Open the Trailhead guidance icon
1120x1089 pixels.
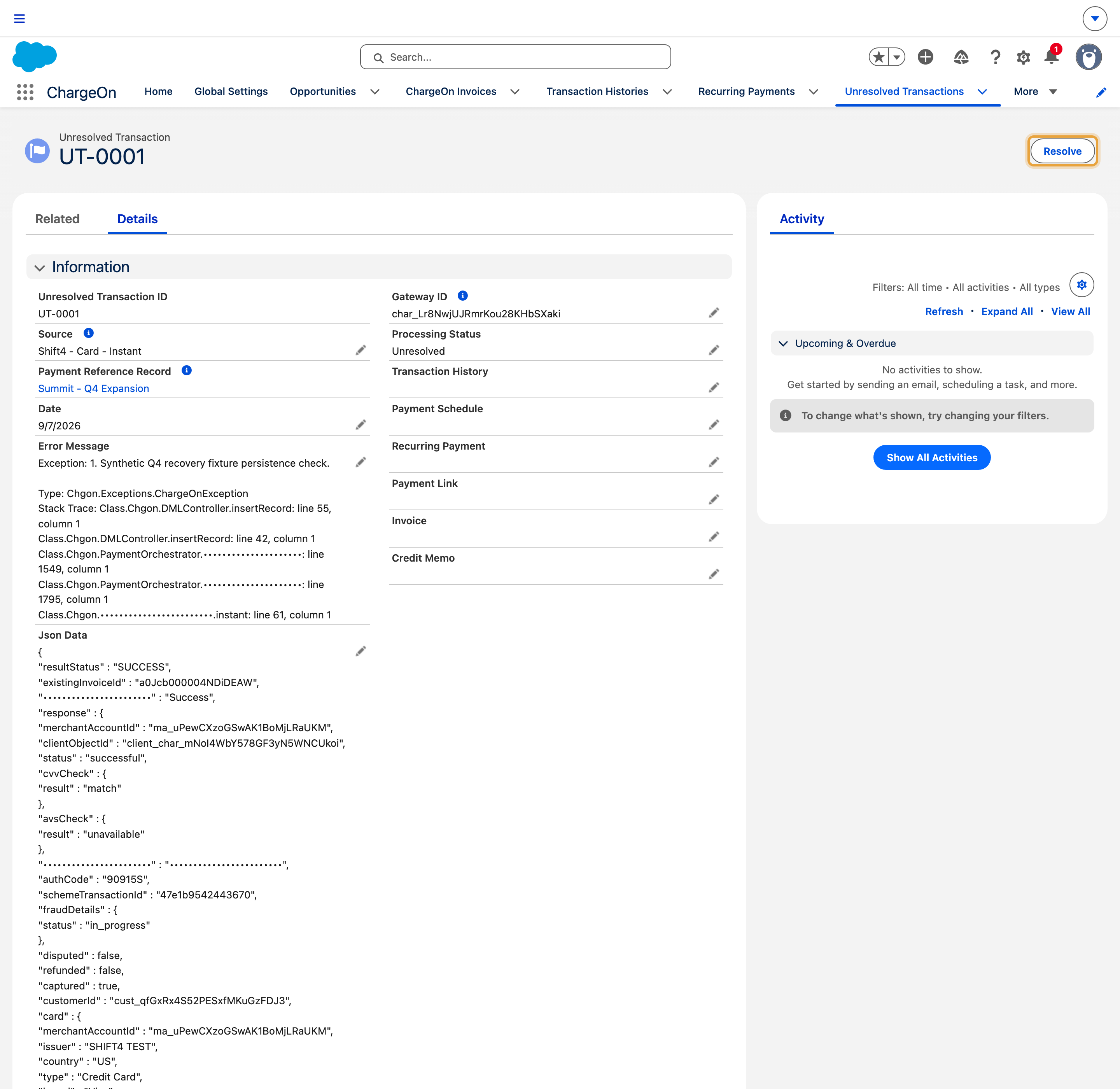pyautogui.click(x=961, y=57)
